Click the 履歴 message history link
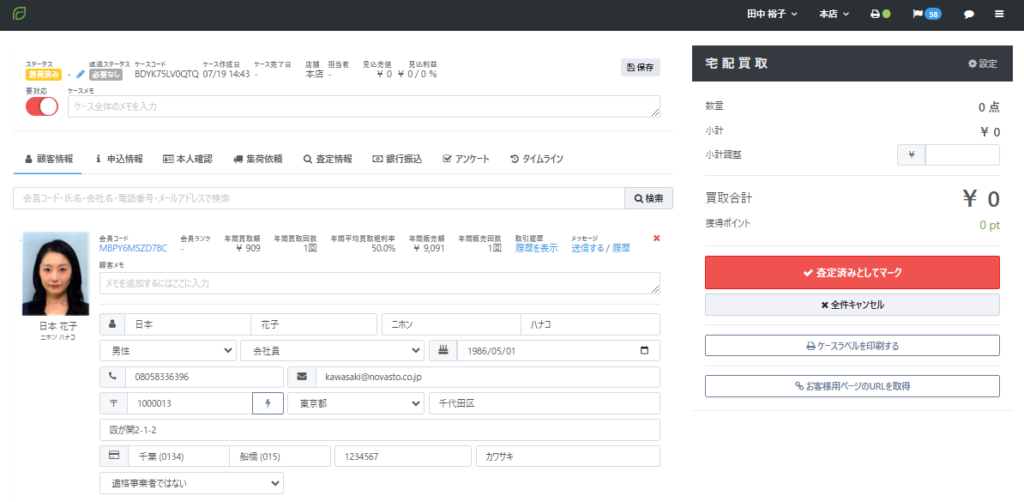The image size is (1024, 502). (621, 248)
